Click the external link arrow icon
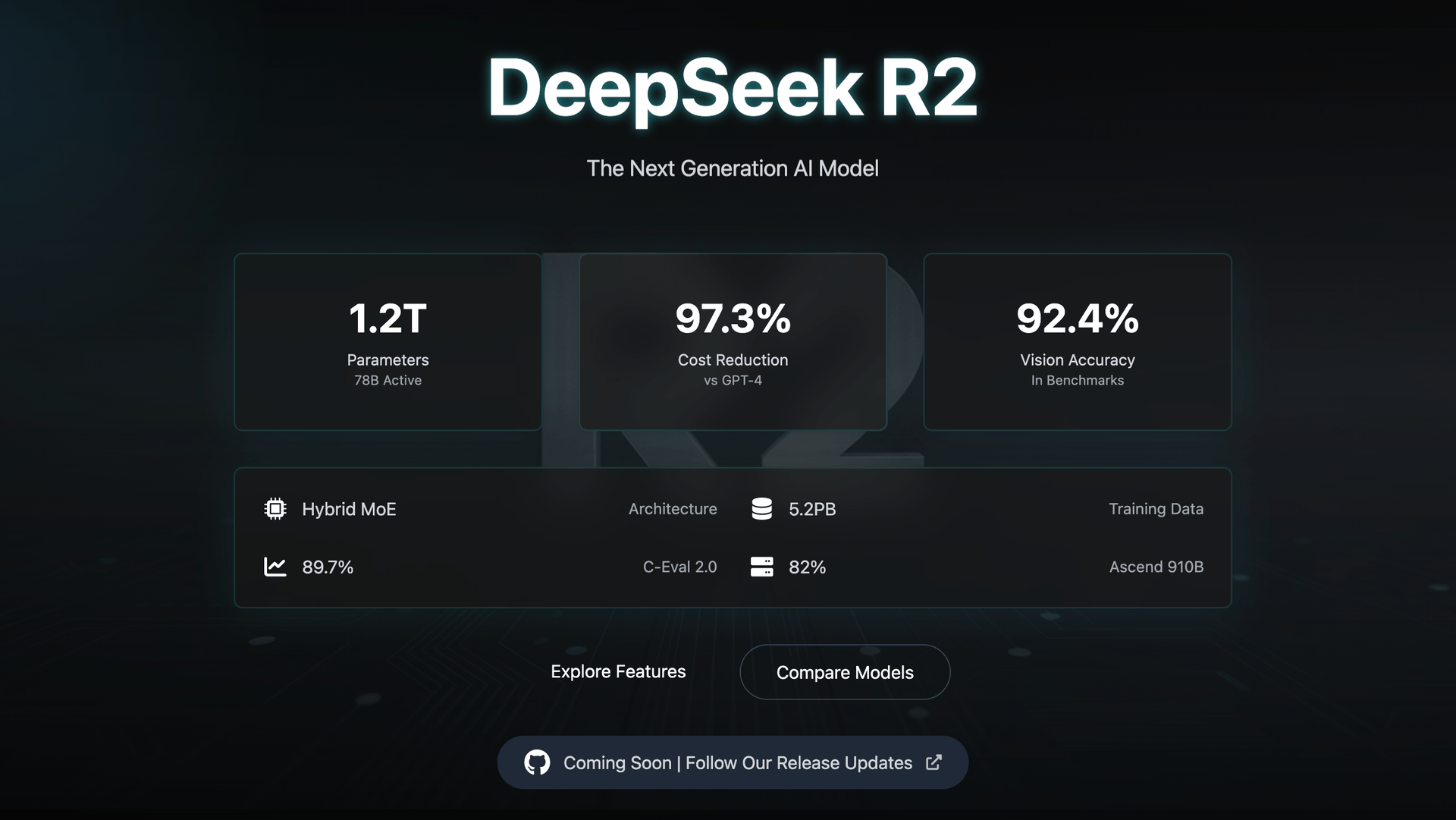 (934, 762)
